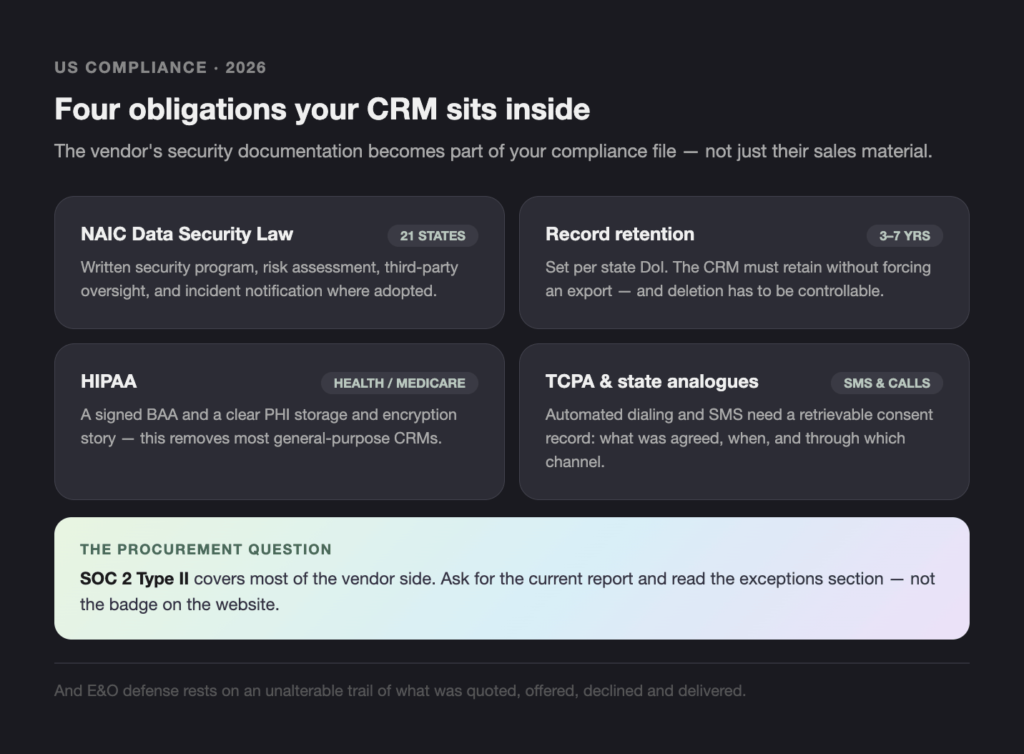
Task: Click the text 'Set per state DoI' description
Action: coord(738,279)
